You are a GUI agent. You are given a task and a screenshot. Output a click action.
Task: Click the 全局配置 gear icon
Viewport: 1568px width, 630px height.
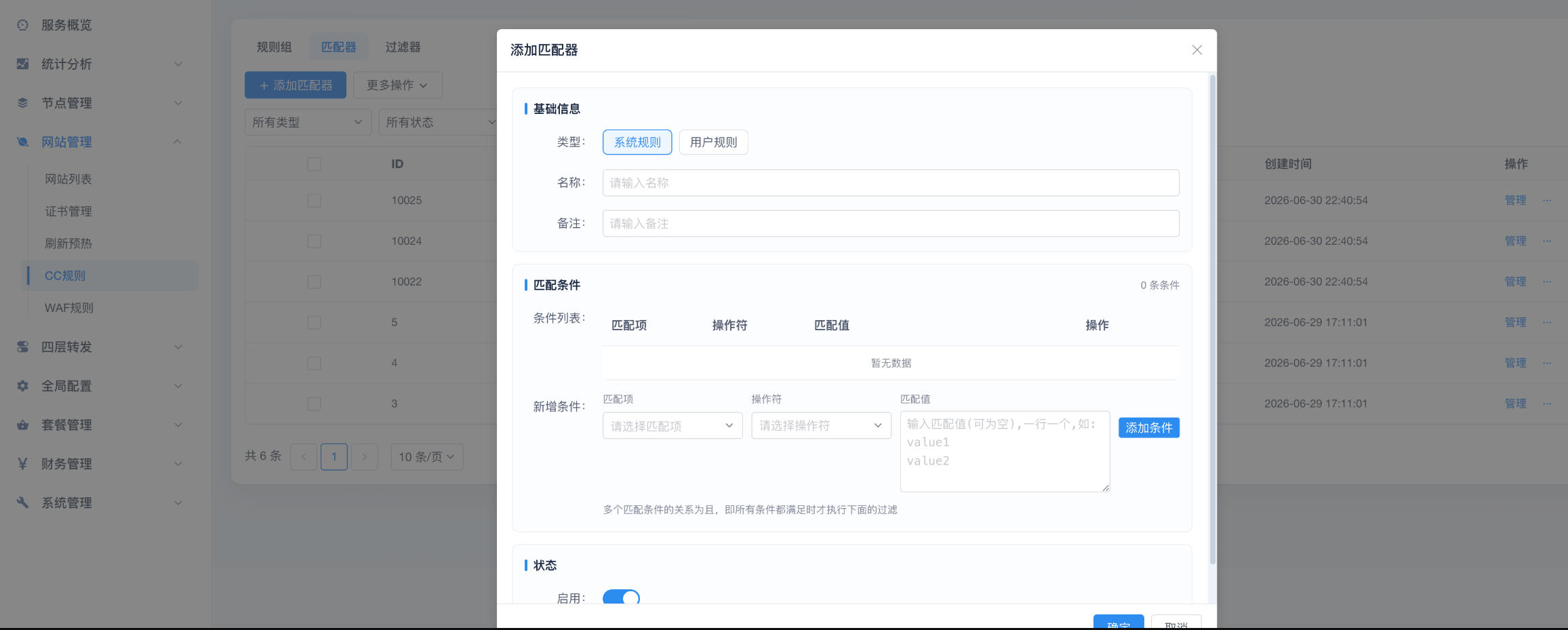coord(22,386)
